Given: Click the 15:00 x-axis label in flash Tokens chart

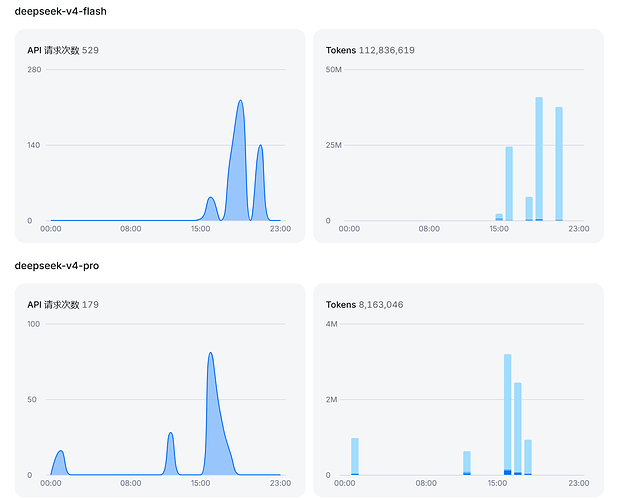Looking at the screenshot, I should [499, 229].
